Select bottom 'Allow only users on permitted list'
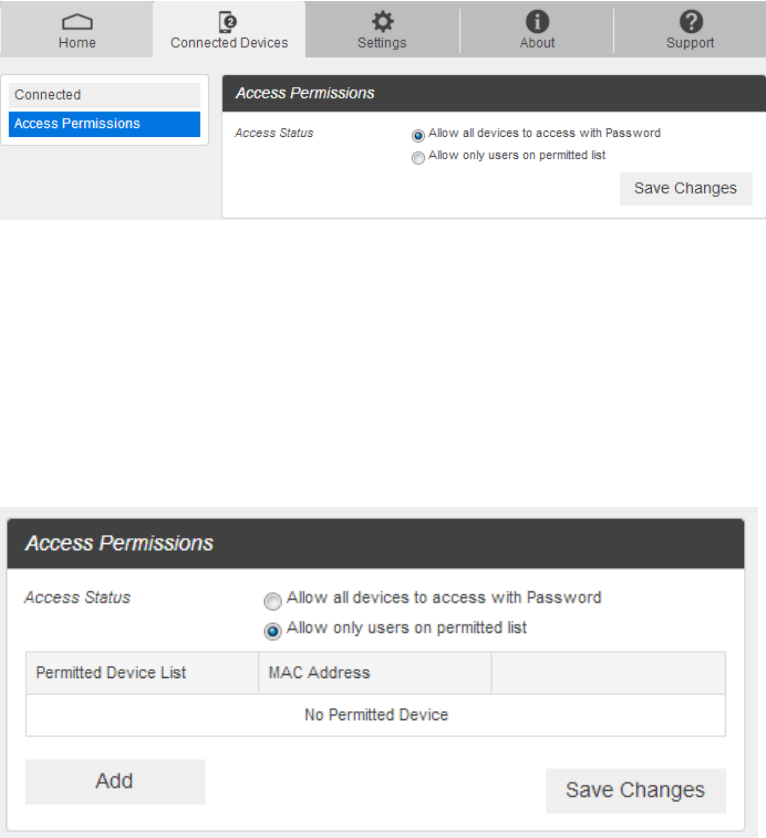The height and width of the screenshot is (838, 766). [x=273, y=631]
